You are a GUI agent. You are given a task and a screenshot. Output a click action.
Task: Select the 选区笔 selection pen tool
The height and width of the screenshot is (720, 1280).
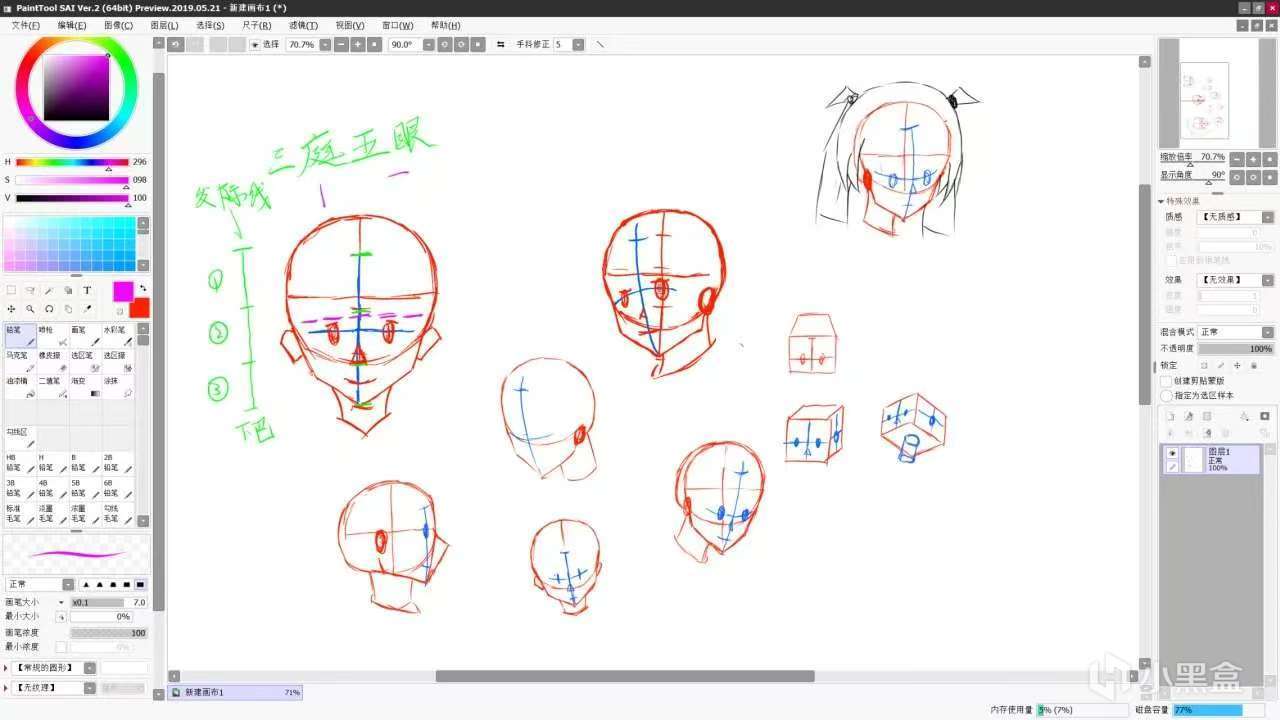(x=85, y=362)
